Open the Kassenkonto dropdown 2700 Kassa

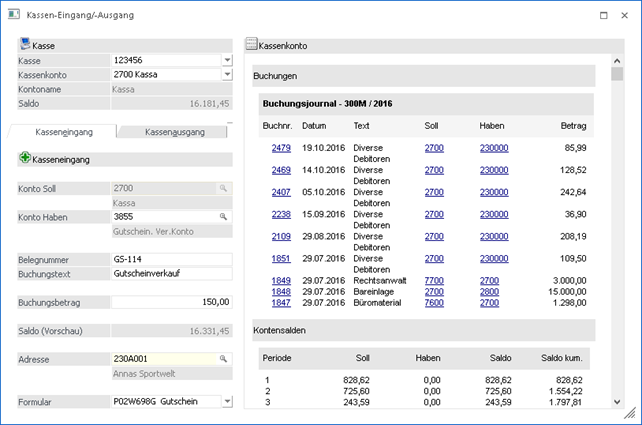click(227, 75)
